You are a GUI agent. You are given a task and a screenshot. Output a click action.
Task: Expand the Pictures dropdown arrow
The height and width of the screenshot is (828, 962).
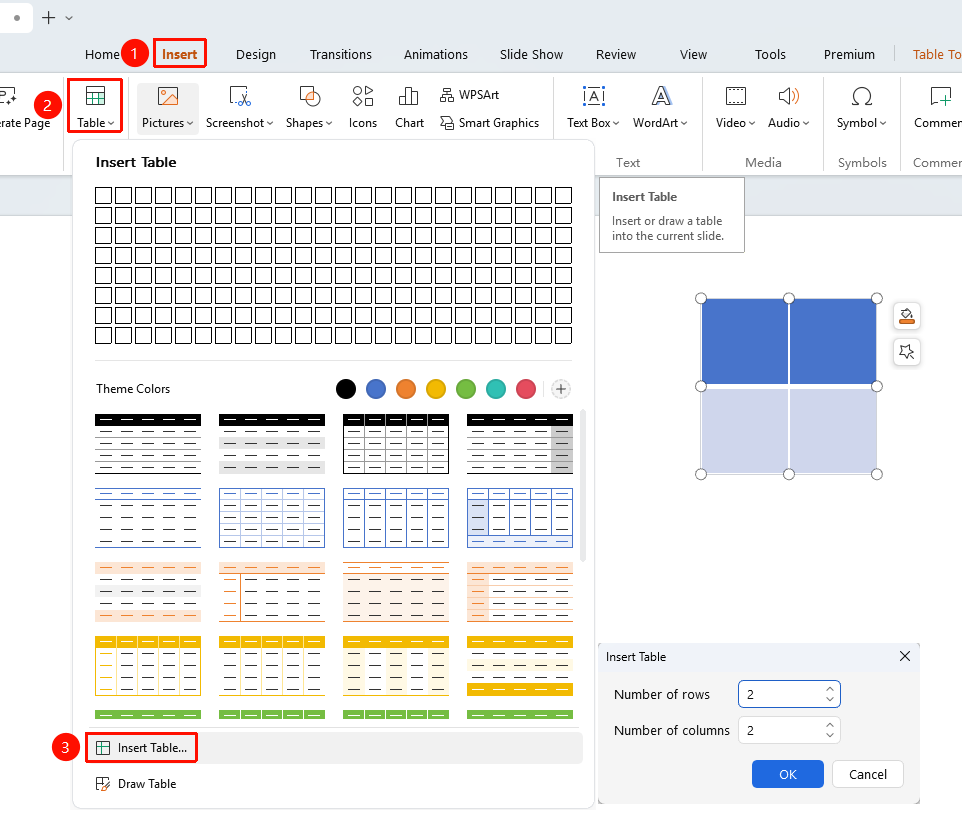point(190,123)
